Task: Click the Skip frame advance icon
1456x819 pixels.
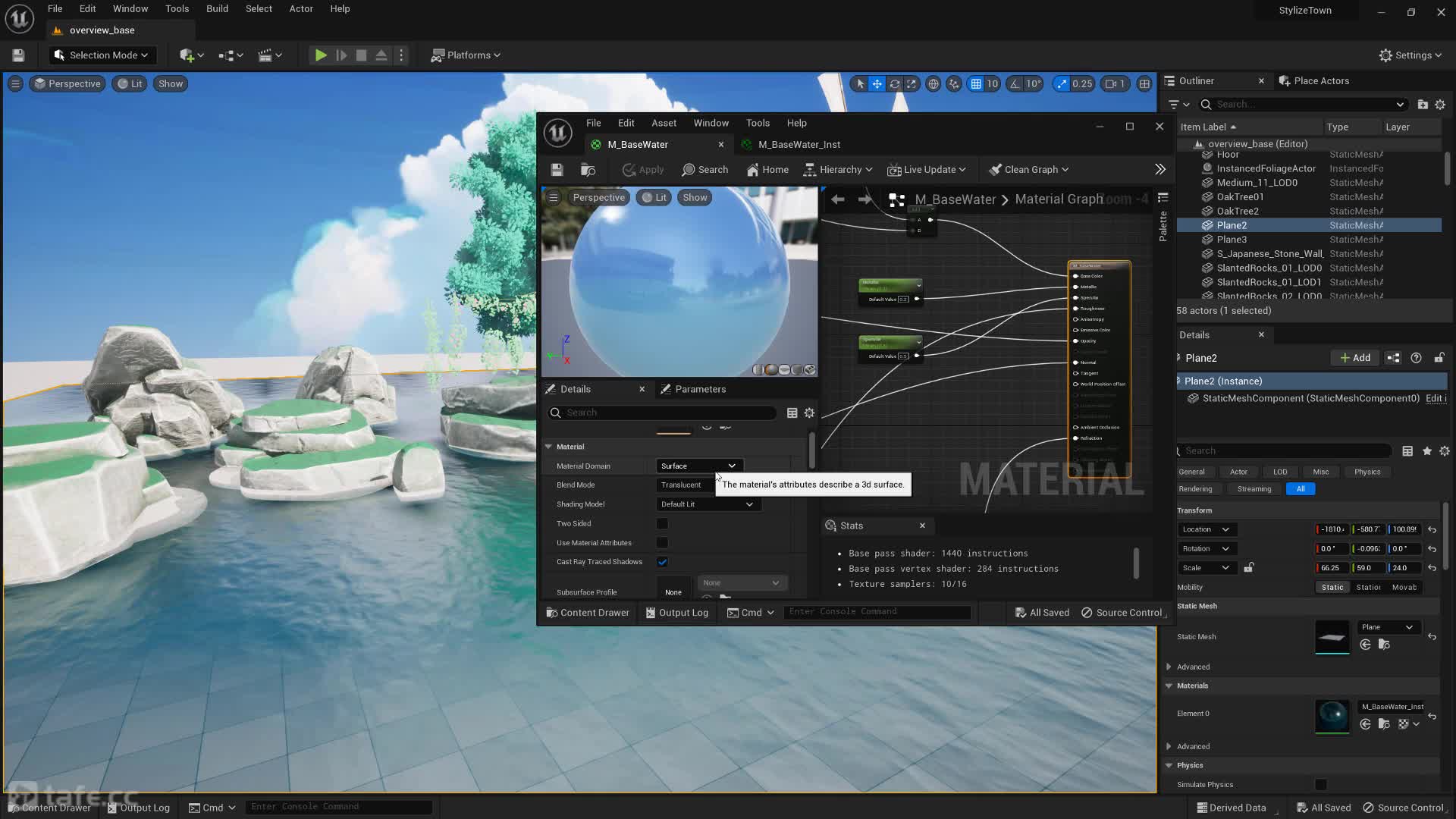Action: pos(341,55)
